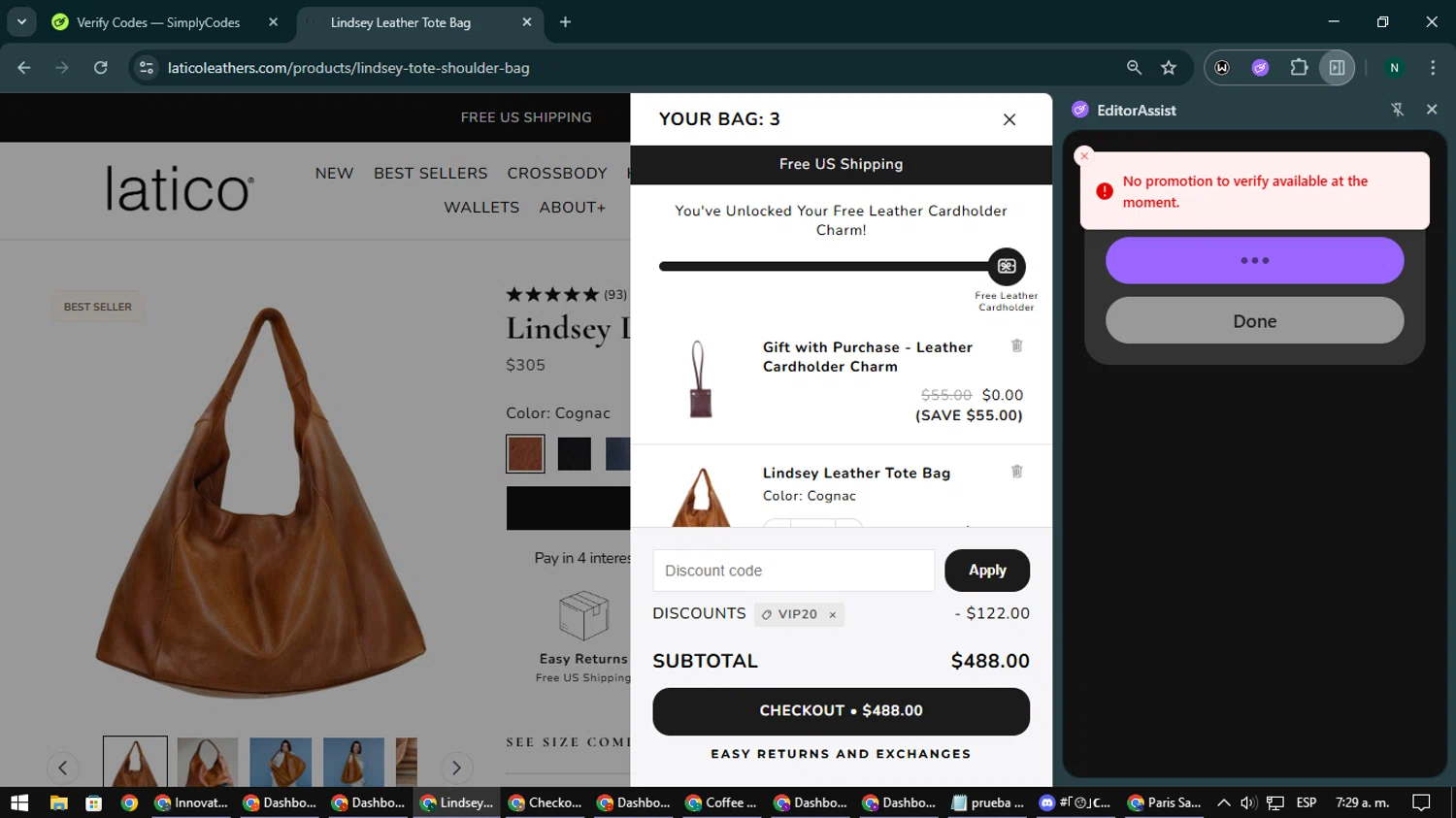Image resolution: width=1456 pixels, height=818 pixels.
Task: Show previous product thumbnails
Action: [63, 769]
